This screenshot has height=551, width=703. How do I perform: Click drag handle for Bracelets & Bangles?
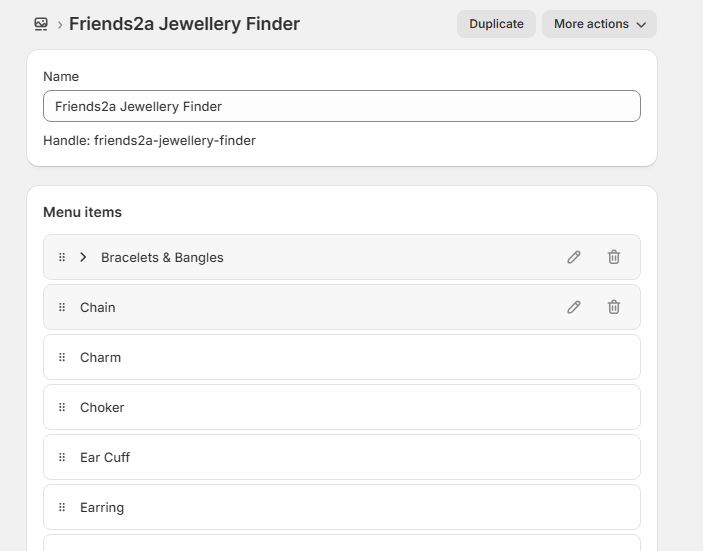62,257
